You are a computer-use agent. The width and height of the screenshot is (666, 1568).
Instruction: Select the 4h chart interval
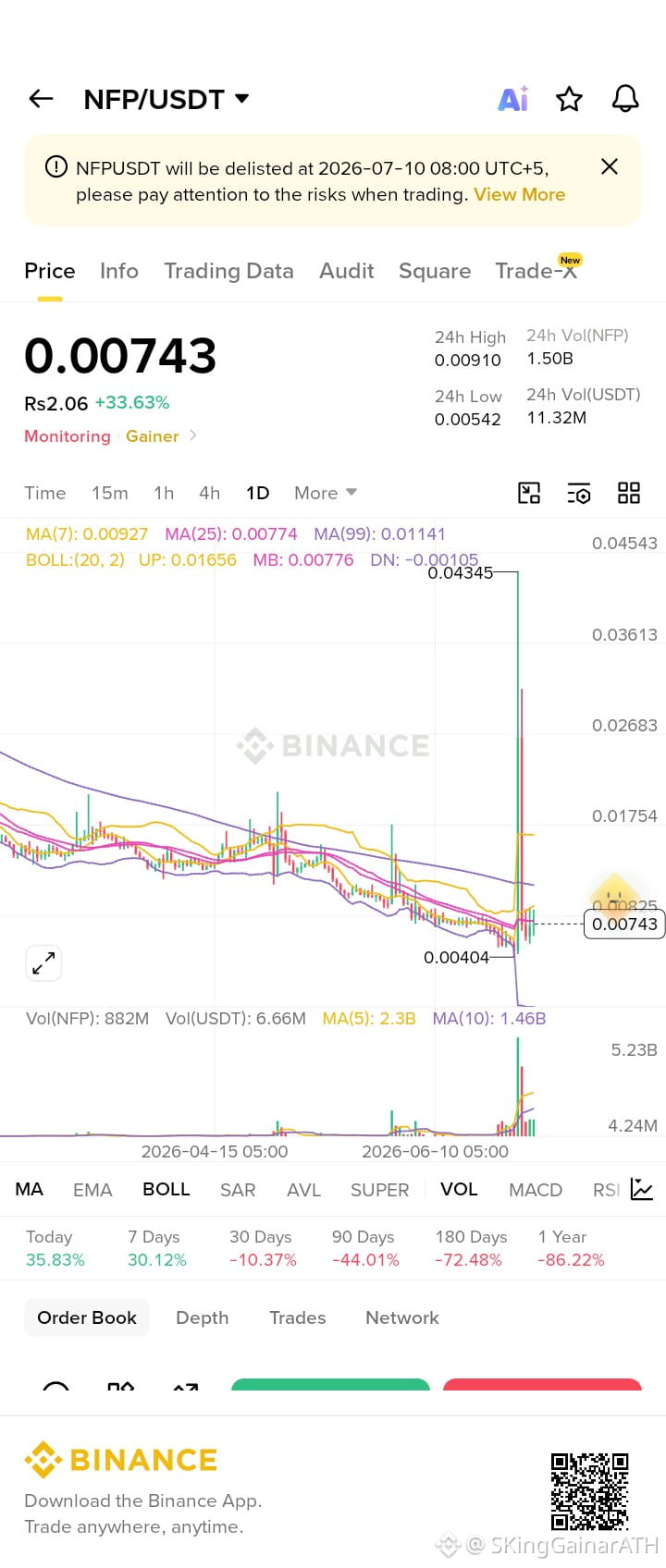(210, 493)
